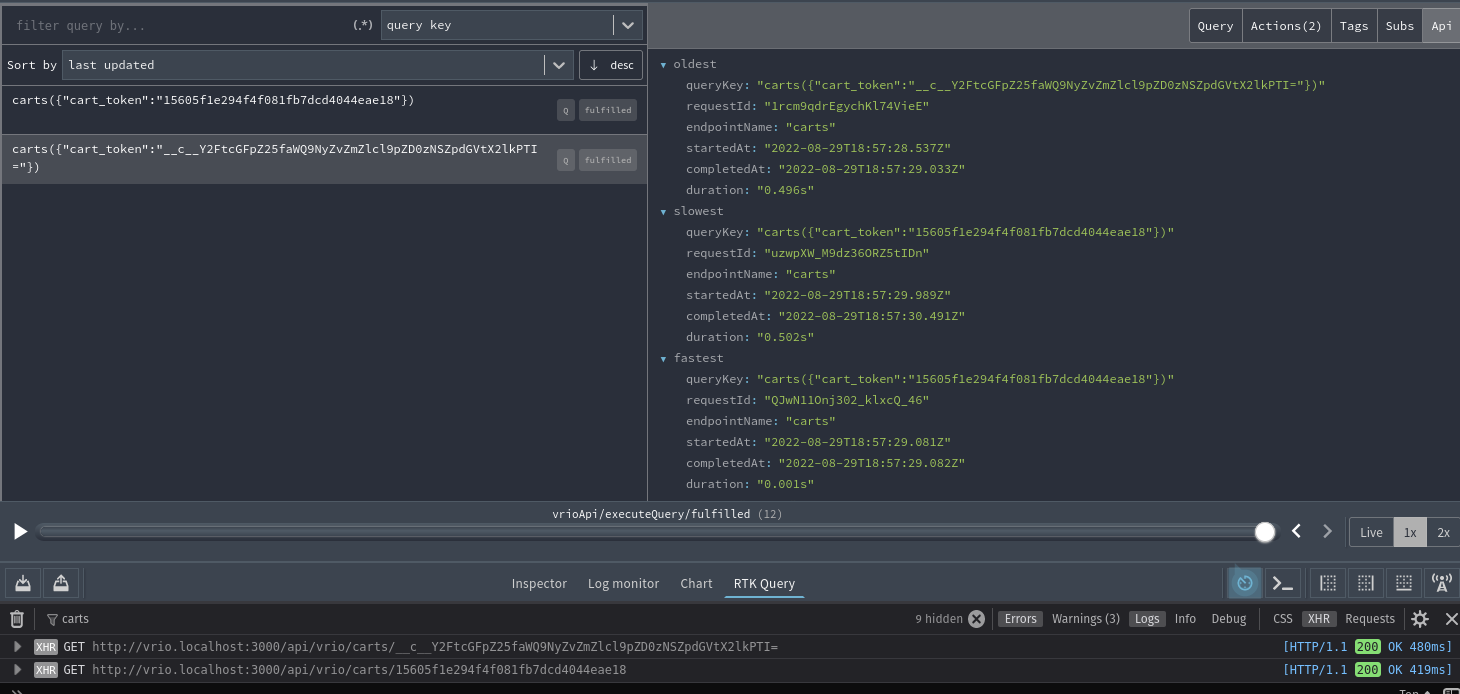The height and width of the screenshot is (694, 1460).
Task: Click the fastest requestId value QJwN11Onj302_klxcQ_46
Action: (846, 400)
